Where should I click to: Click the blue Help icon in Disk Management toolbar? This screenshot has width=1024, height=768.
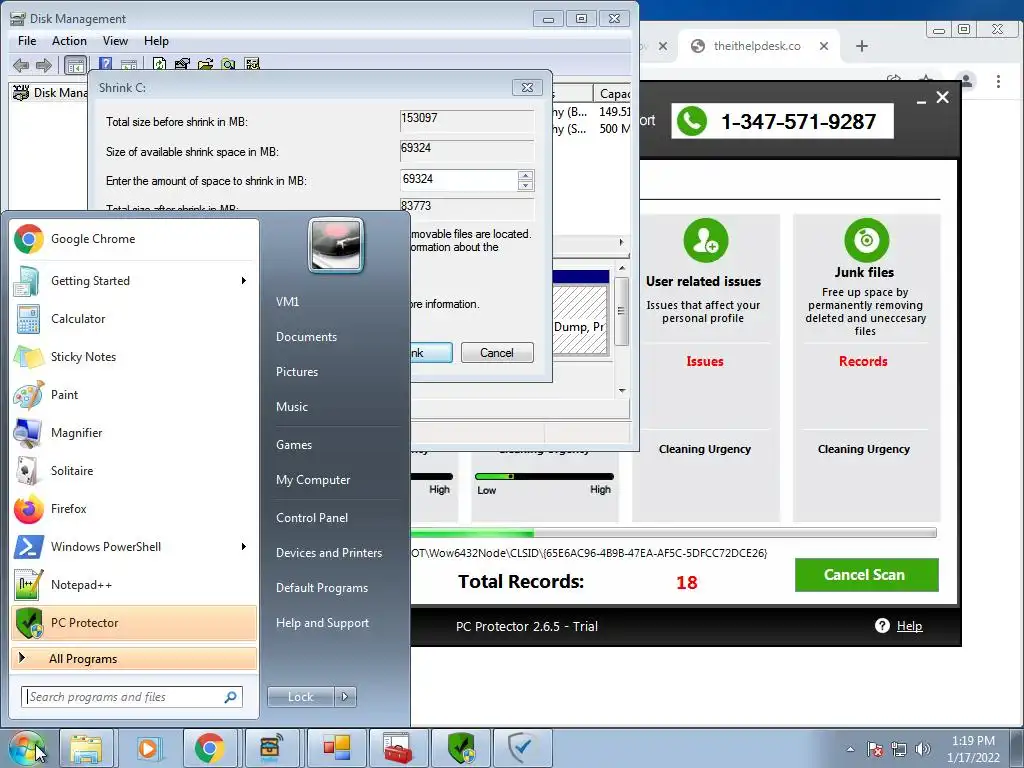point(105,64)
